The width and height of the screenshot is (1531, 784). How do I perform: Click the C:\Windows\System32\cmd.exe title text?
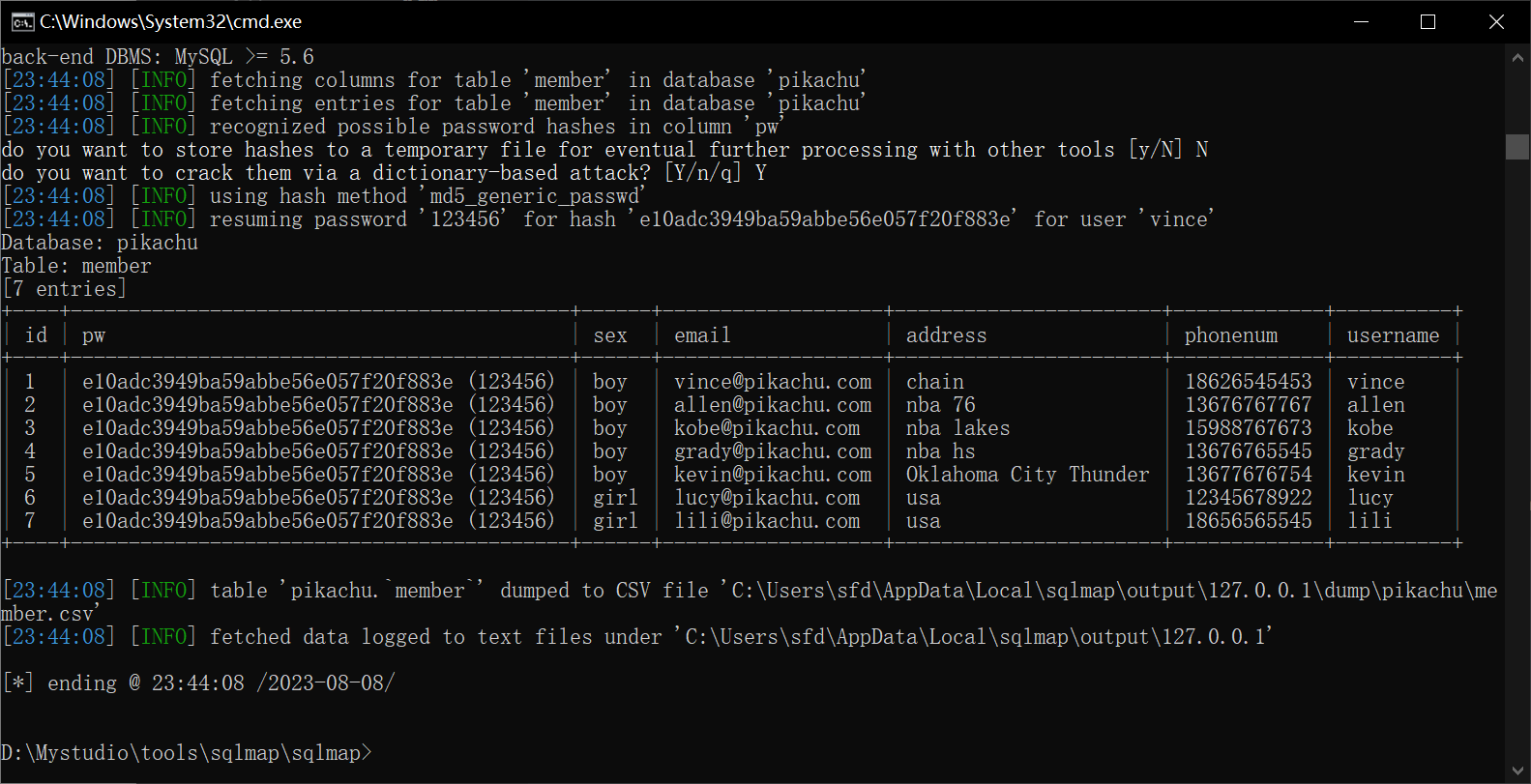(x=170, y=21)
